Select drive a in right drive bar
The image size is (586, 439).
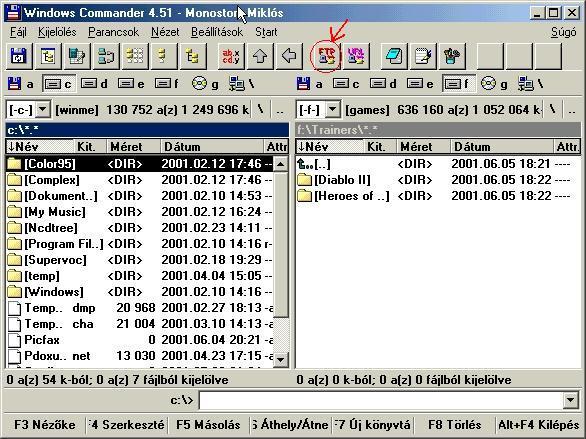point(310,84)
